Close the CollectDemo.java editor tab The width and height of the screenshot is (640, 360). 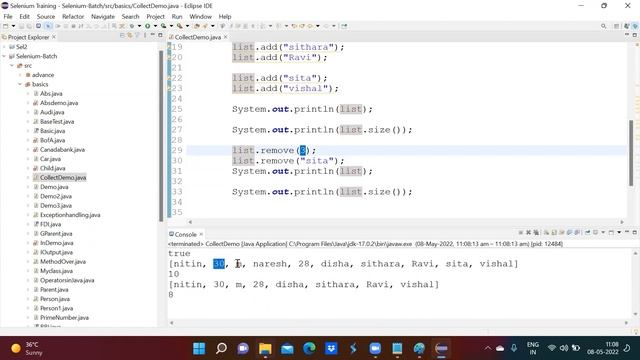coord(226,37)
